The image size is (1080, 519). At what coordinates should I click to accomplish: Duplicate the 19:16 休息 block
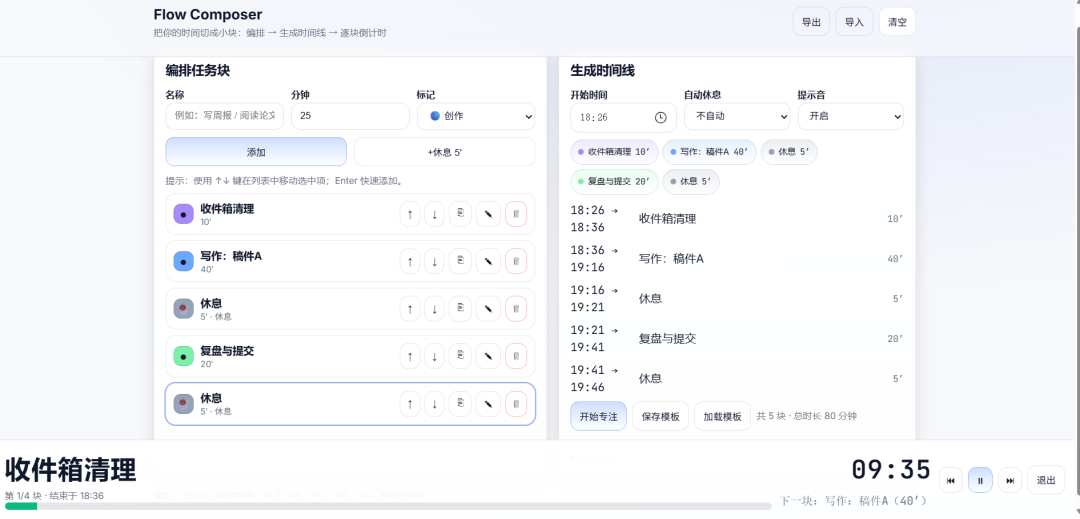pos(460,309)
